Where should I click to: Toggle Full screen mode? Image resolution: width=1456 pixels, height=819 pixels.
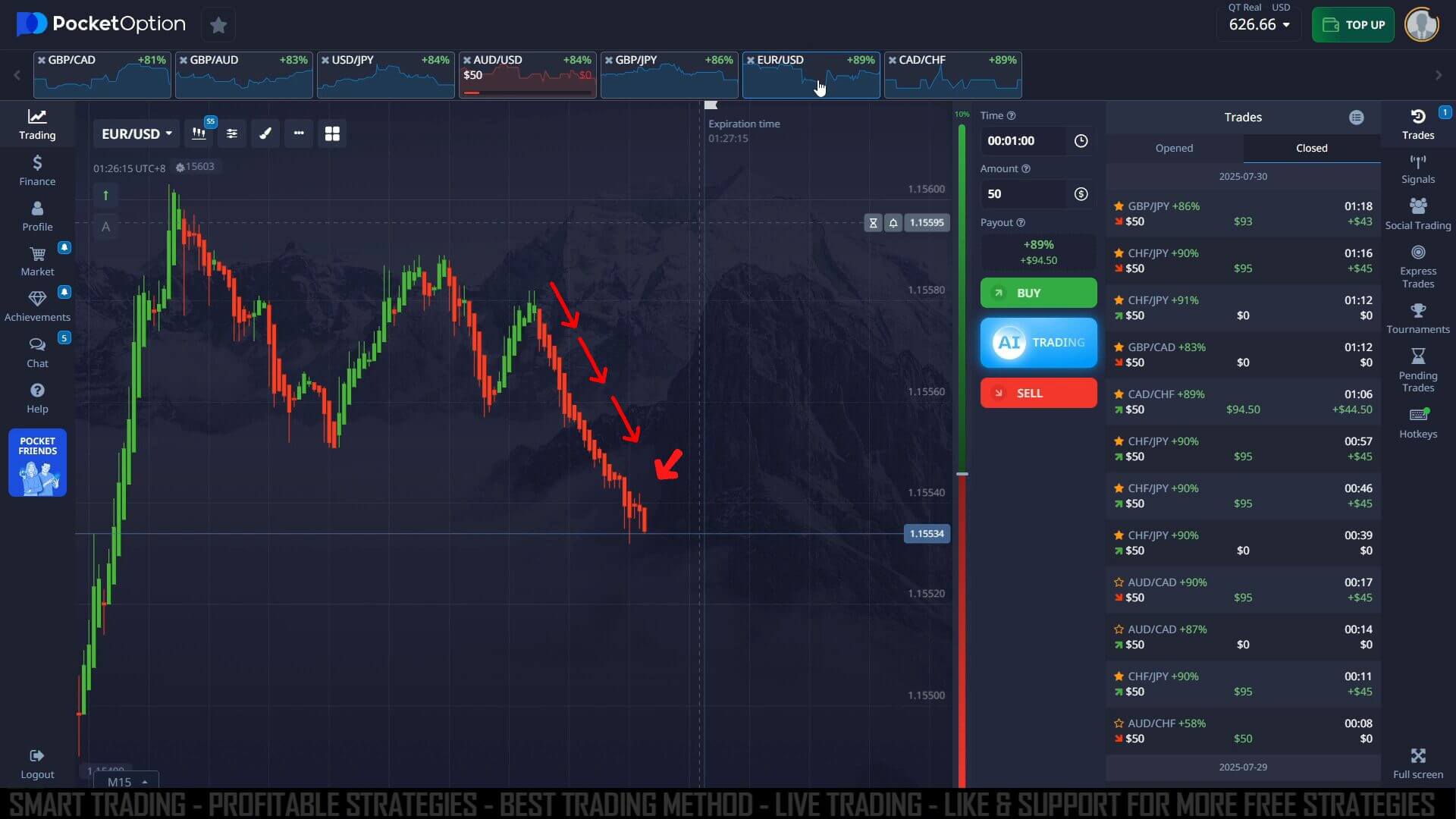click(x=1418, y=764)
